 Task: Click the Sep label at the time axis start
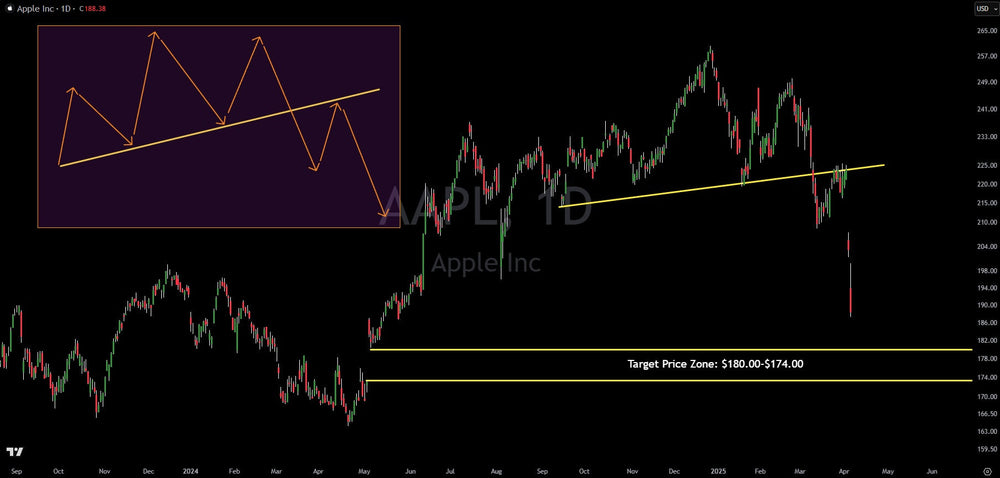(x=15, y=469)
